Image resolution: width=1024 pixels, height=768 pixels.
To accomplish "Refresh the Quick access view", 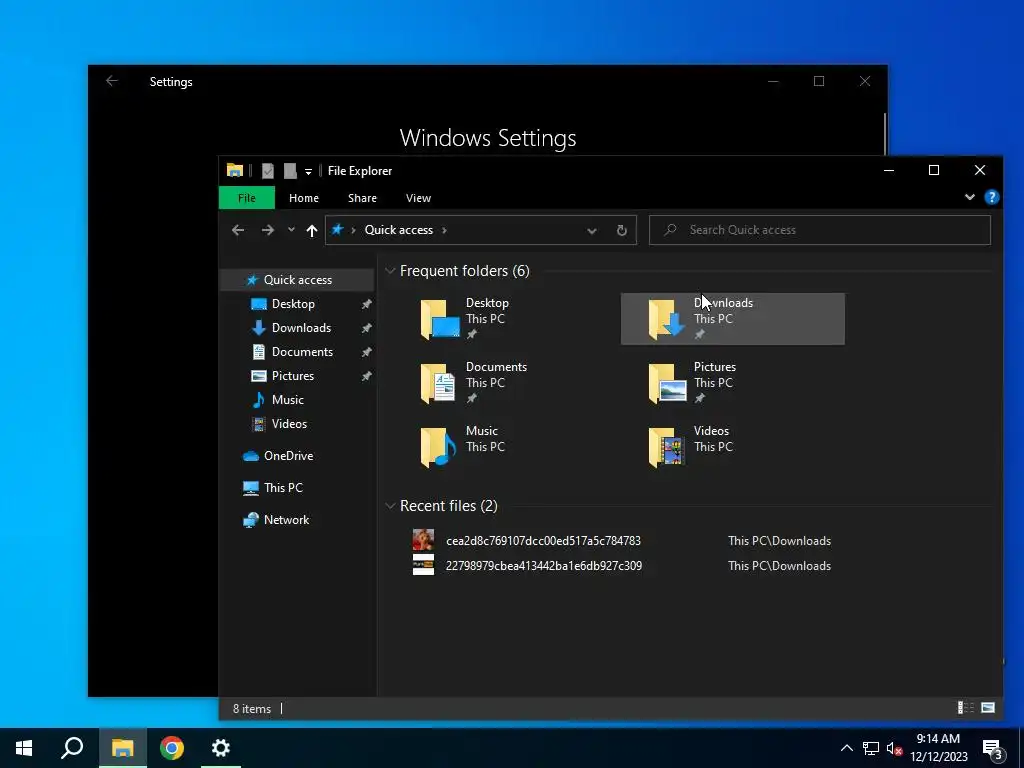I will coord(622,230).
